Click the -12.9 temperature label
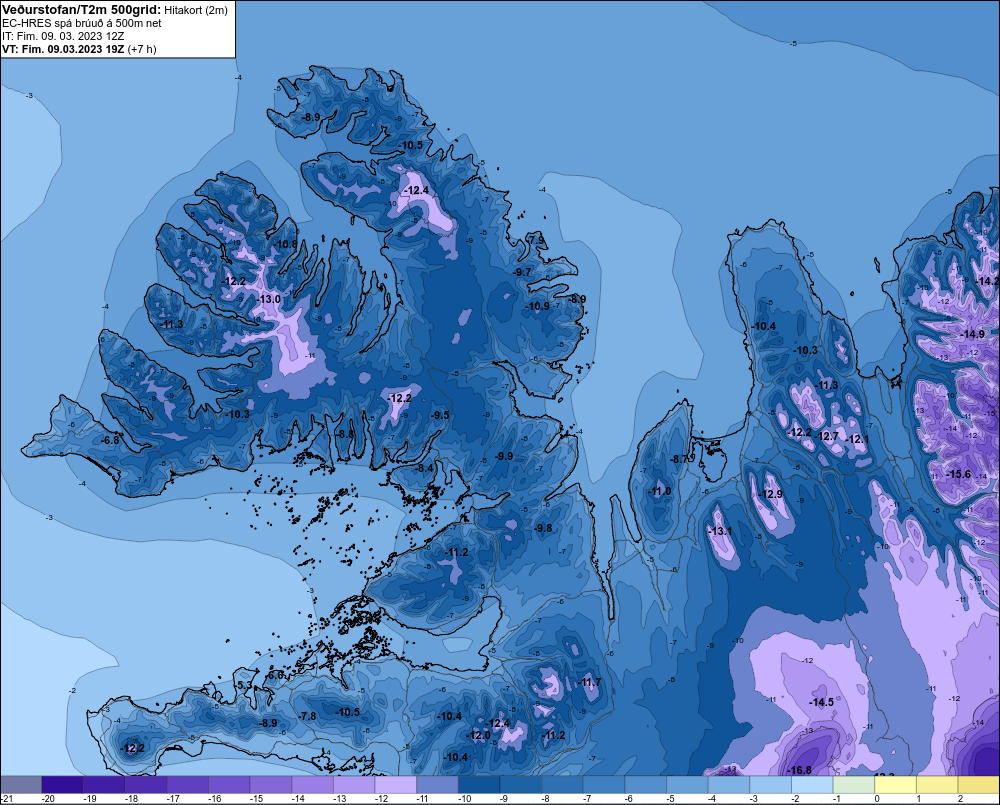 pos(771,494)
